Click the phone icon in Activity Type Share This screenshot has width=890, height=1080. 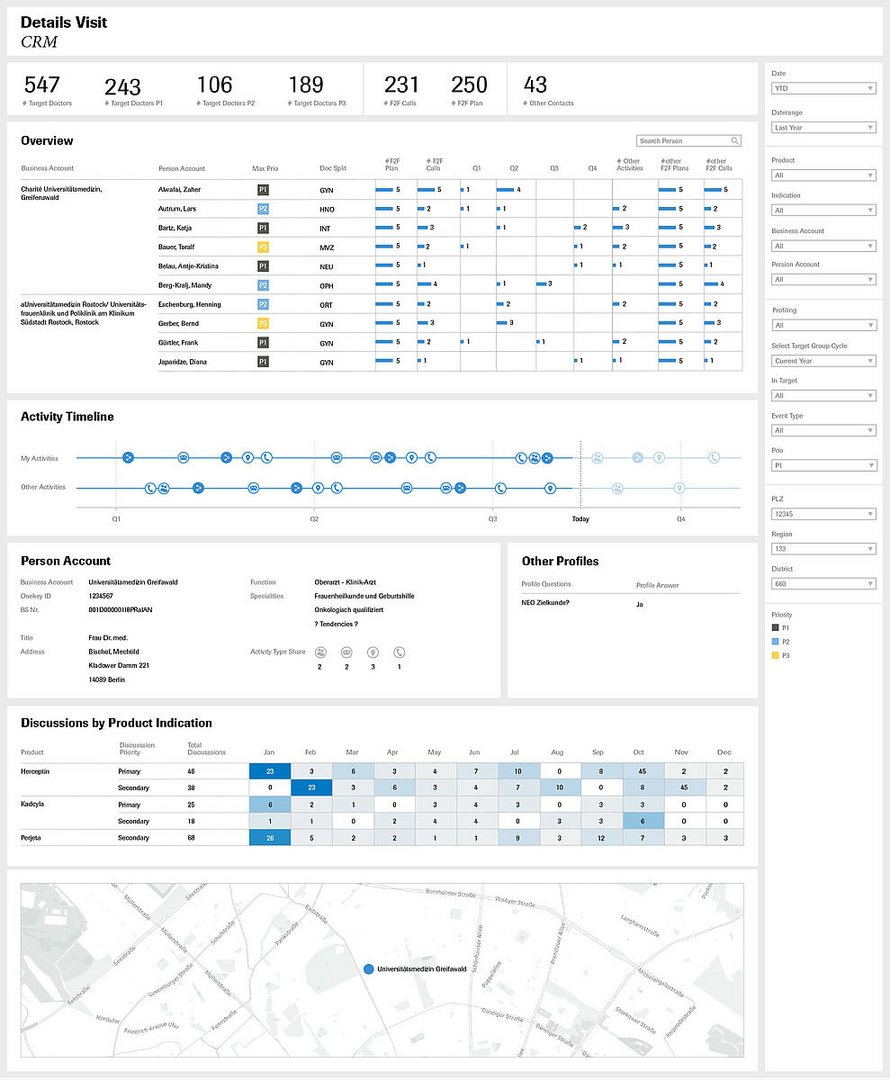399,652
